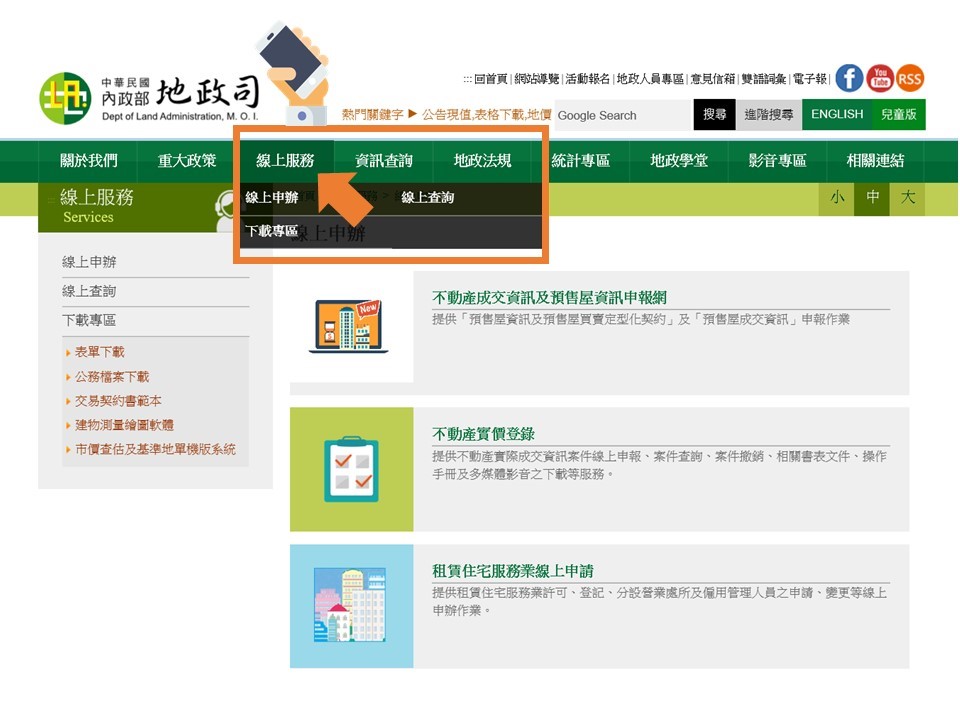Expand 表單下載 in the sidebar
The width and height of the screenshot is (960, 720).
[100, 352]
